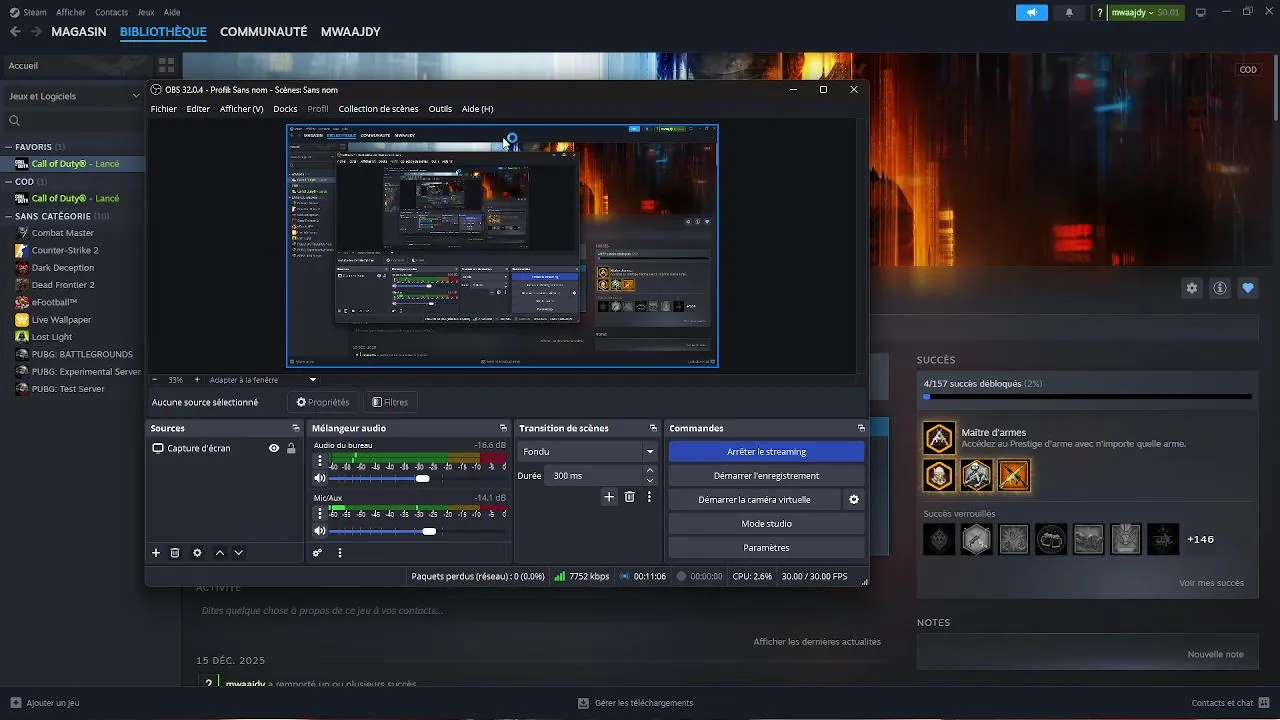The image size is (1280, 720).
Task: Remove the scene transition with trash icon
Action: pyautogui.click(x=629, y=497)
